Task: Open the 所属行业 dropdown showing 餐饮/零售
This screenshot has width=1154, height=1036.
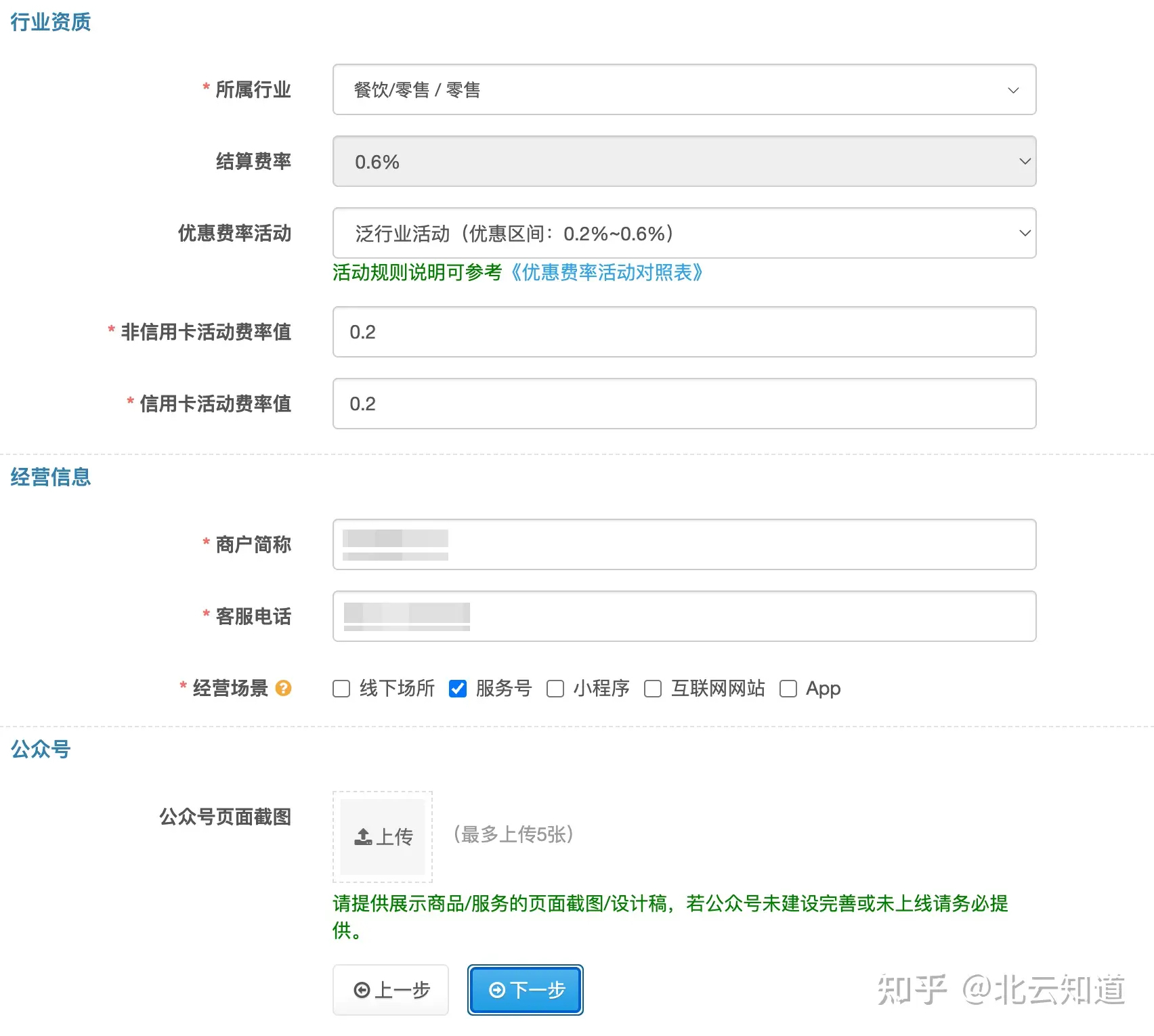Action: 684,89
